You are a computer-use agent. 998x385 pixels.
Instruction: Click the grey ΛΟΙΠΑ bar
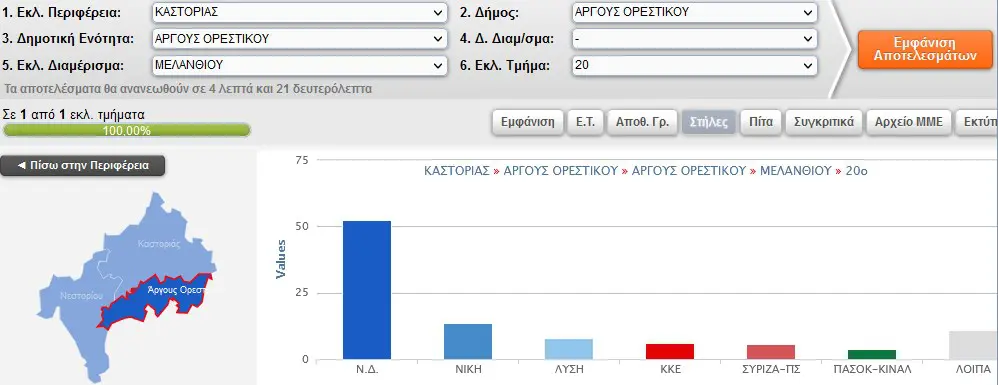pos(973,346)
